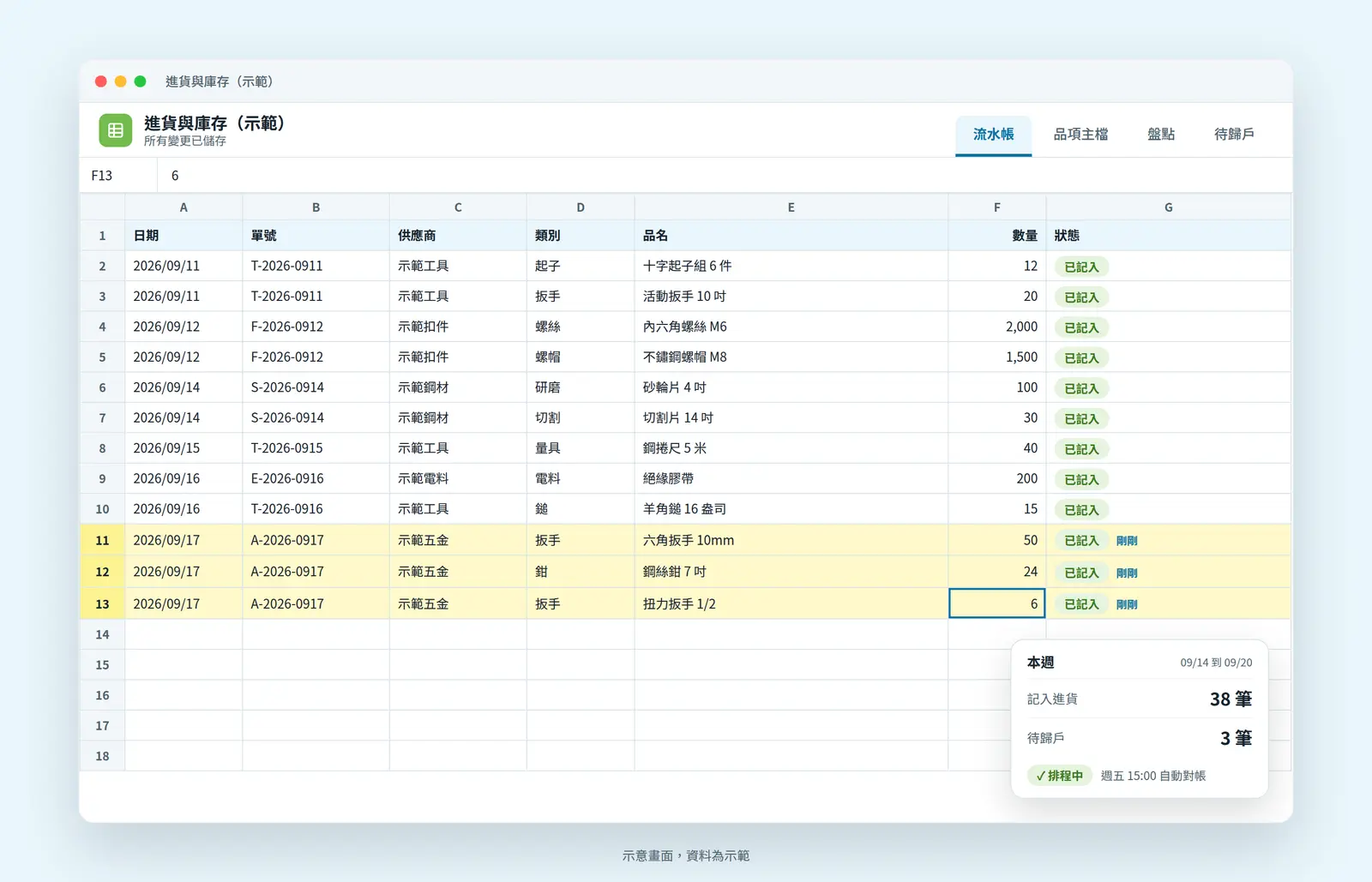Click the formula bar showing 6

click(725, 176)
